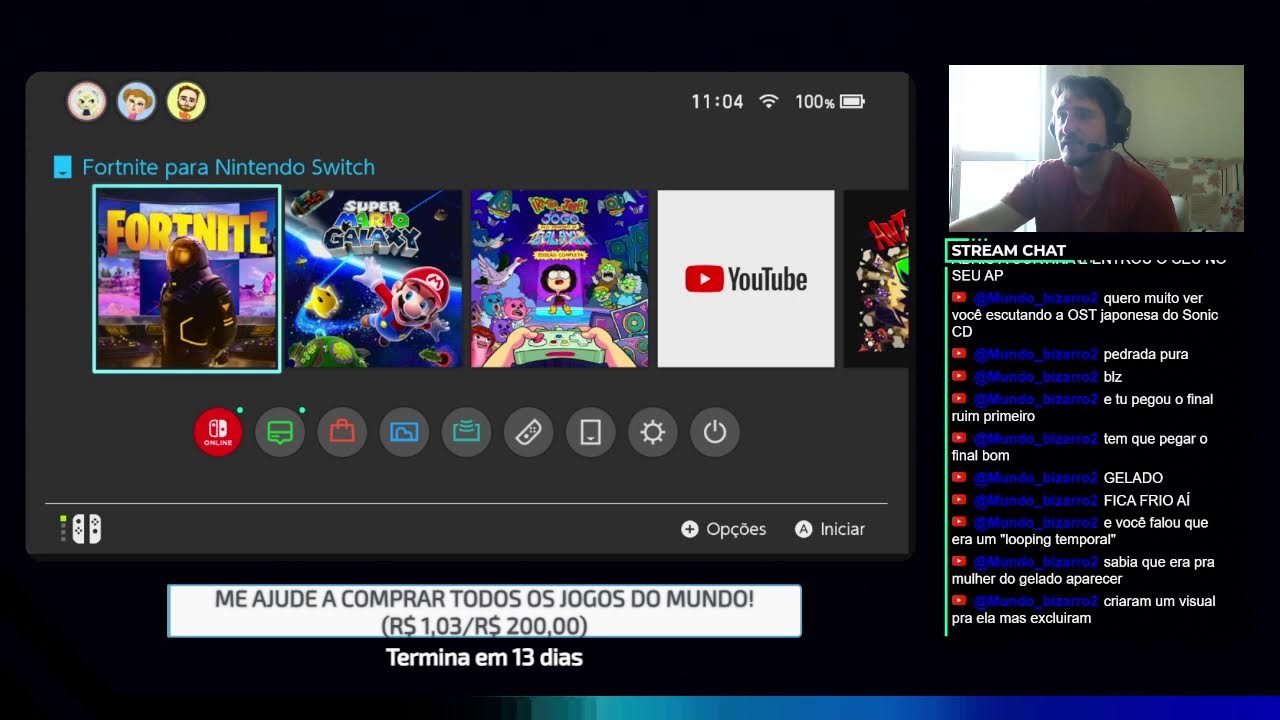This screenshot has width=1280, height=720.
Task: Click username on 'quero muito ver' chat message
Action: [x=1035, y=298]
